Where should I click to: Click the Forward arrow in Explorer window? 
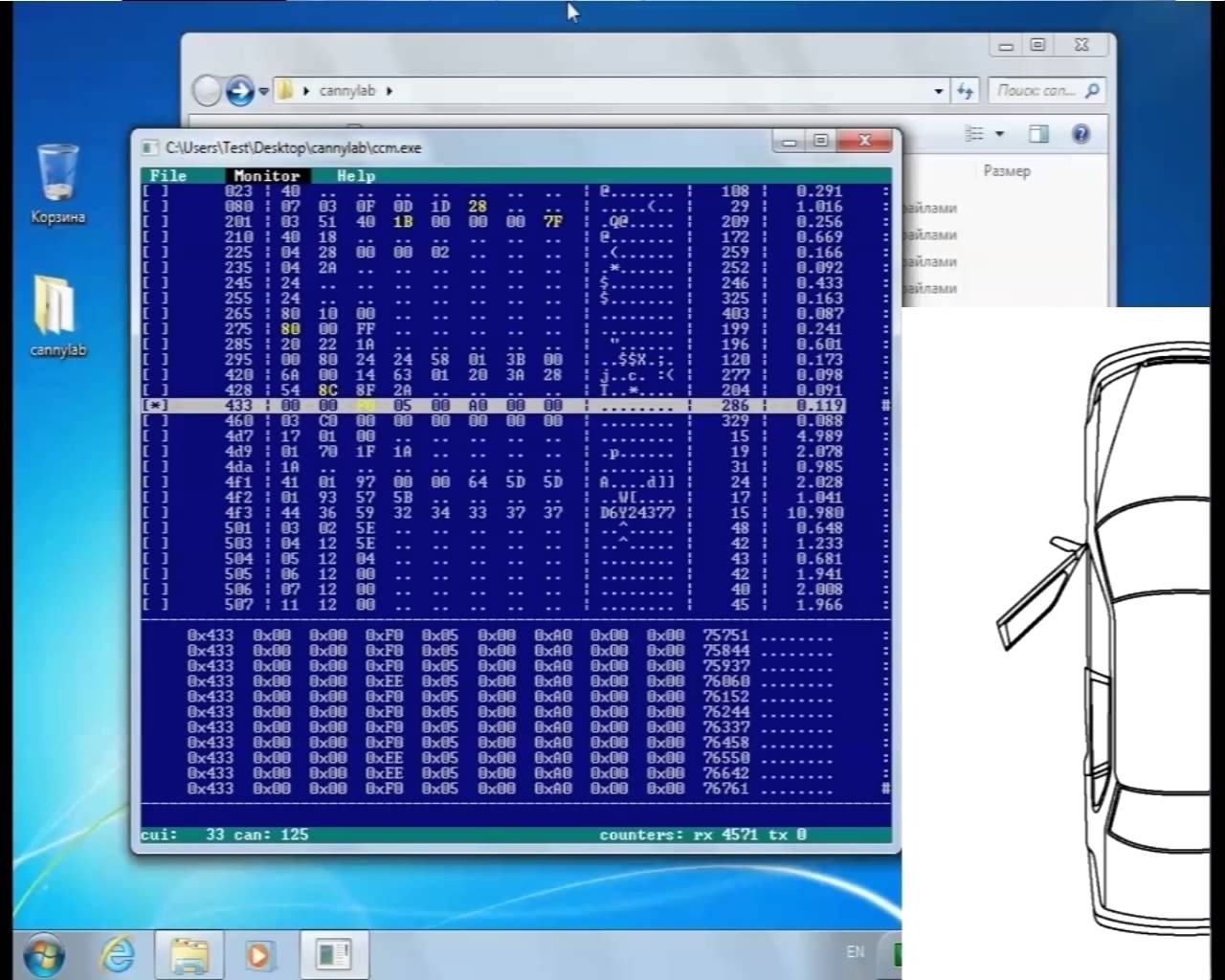point(239,91)
